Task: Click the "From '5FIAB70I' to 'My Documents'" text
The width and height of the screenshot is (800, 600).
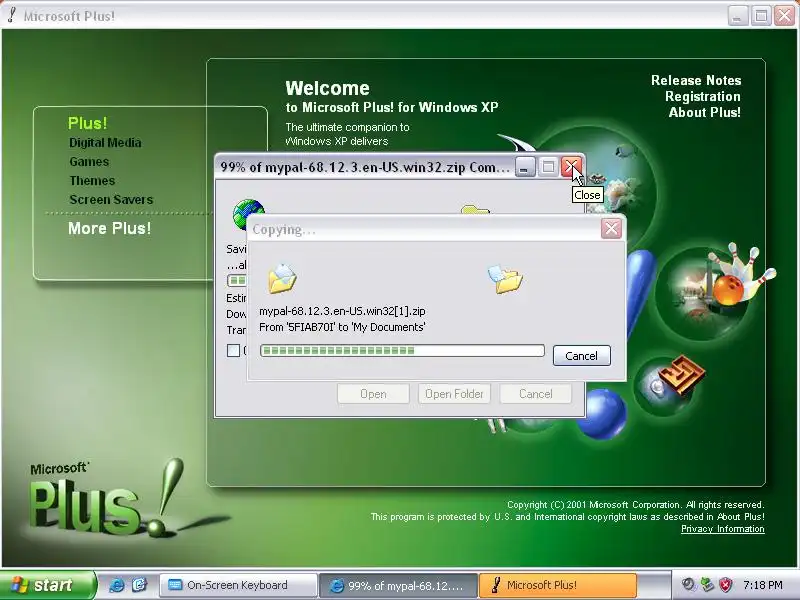Action: coord(342,327)
